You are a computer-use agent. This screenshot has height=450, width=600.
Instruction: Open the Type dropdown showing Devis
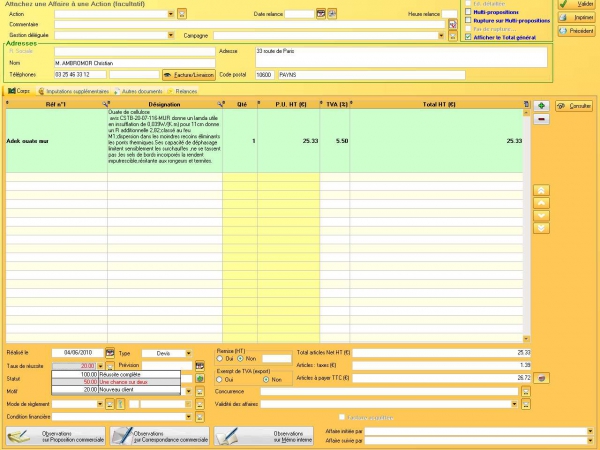click(x=189, y=353)
